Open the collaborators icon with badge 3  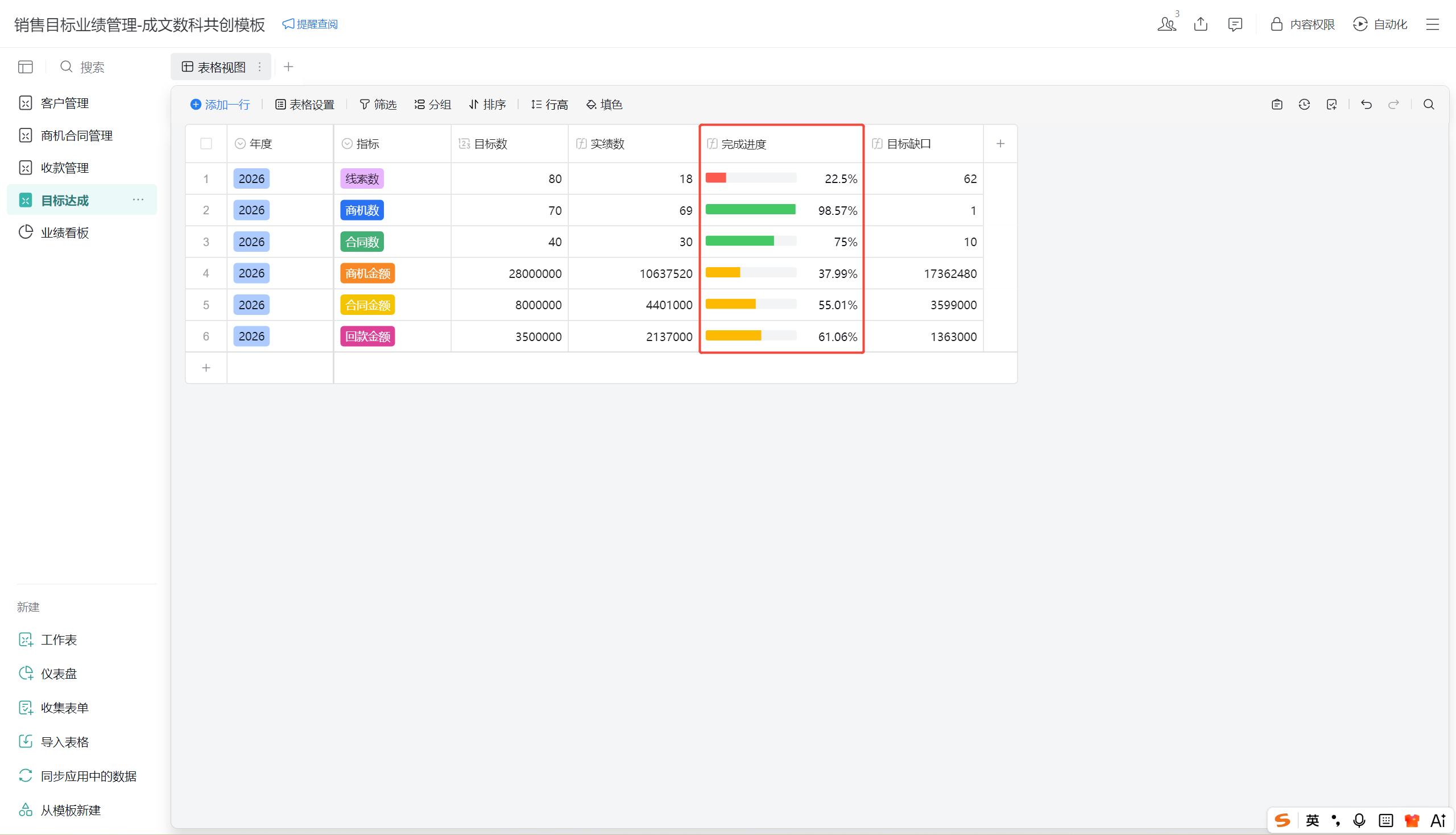point(1167,24)
